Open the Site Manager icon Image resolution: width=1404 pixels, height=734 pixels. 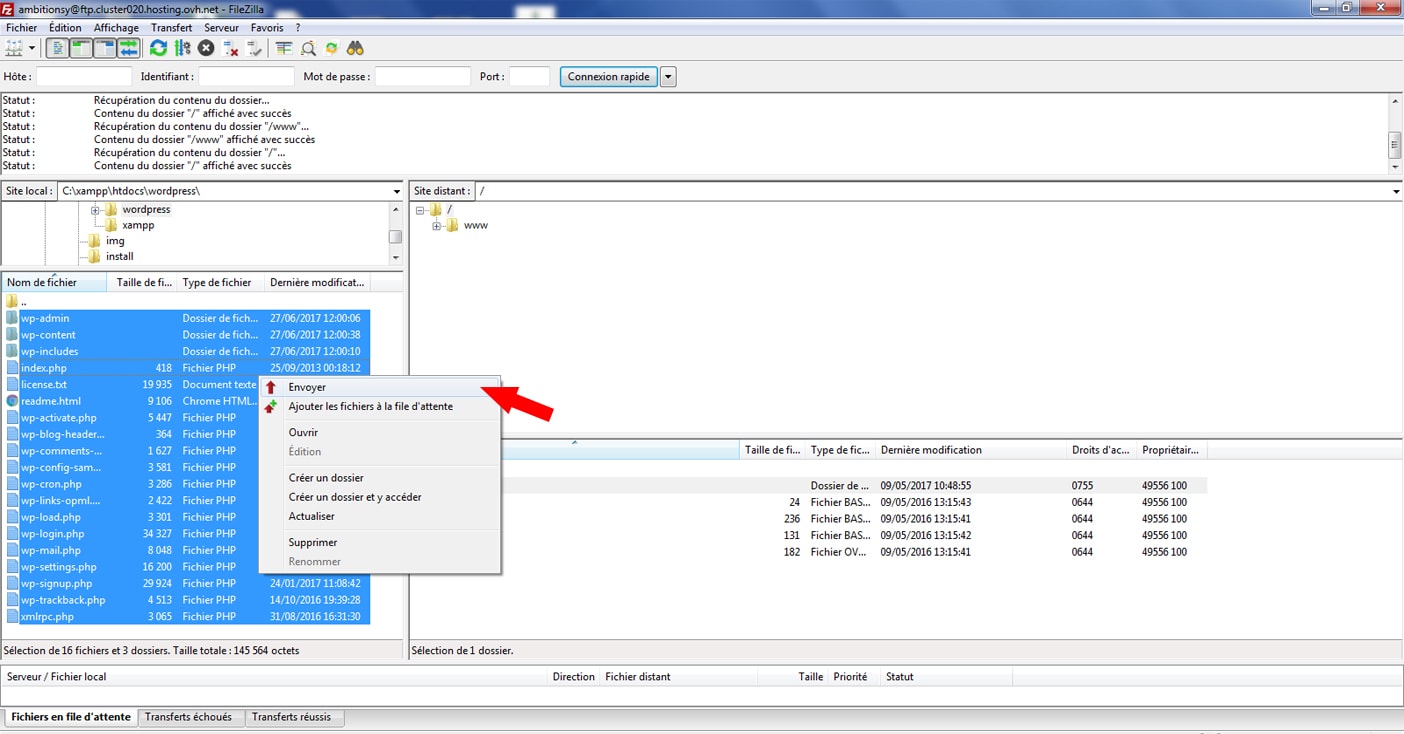(14, 48)
